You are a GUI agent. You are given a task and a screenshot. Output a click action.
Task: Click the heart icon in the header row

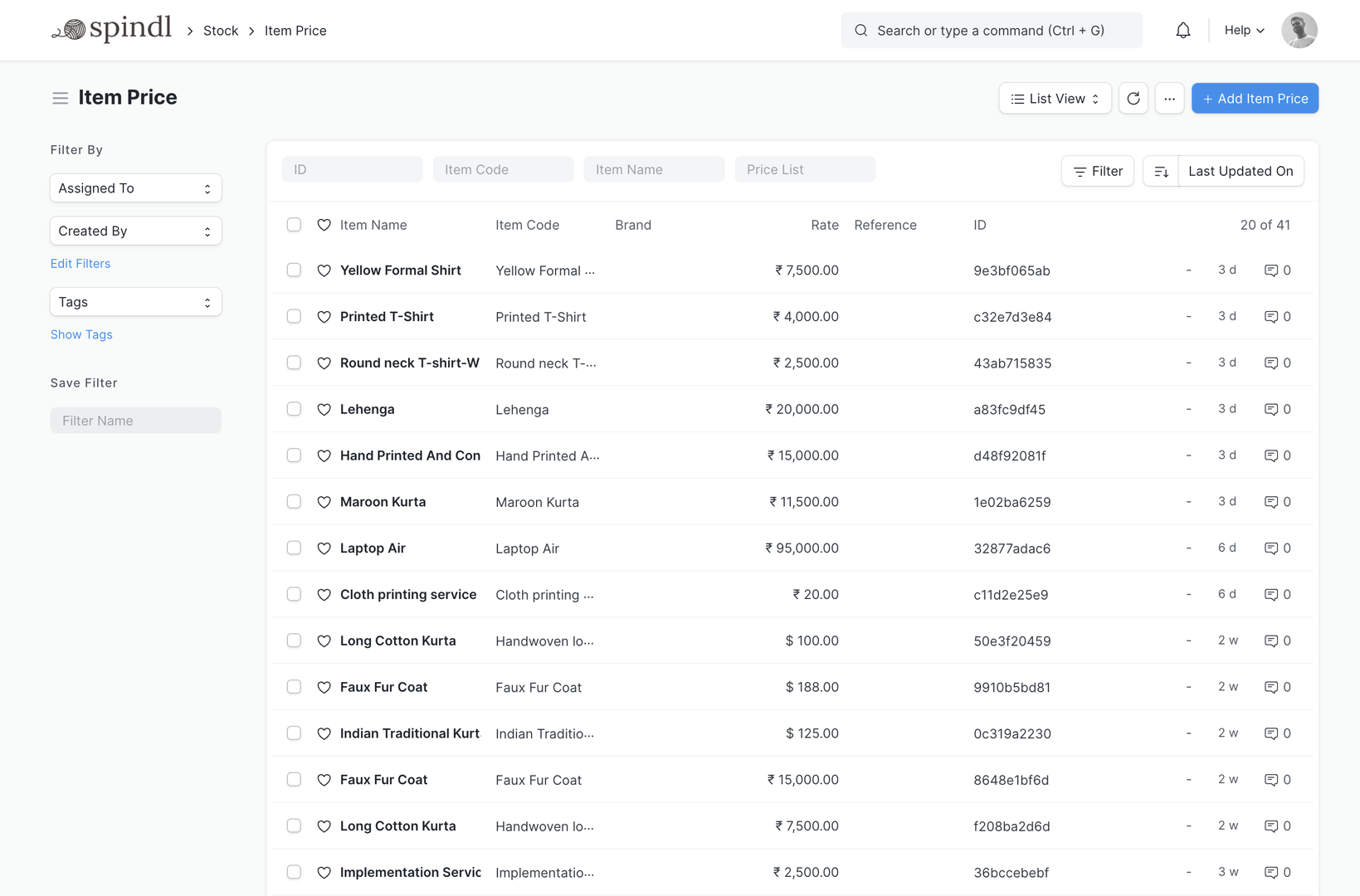tap(324, 225)
